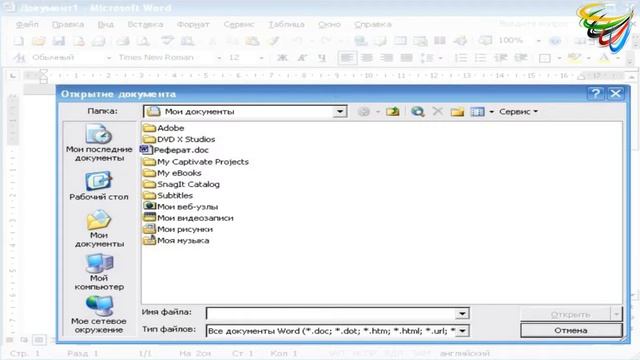Click the Paste icon in Word toolbar
Viewport: 640px width, 360px height.
(253, 40)
